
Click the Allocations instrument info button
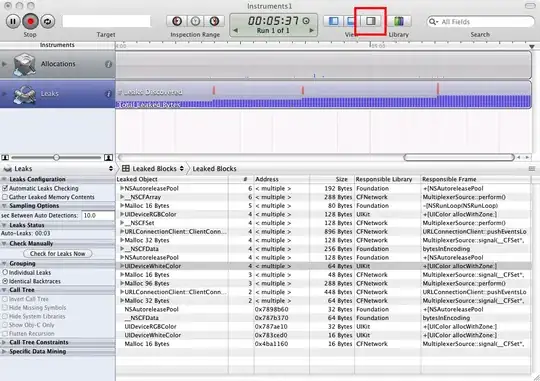[108, 64]
